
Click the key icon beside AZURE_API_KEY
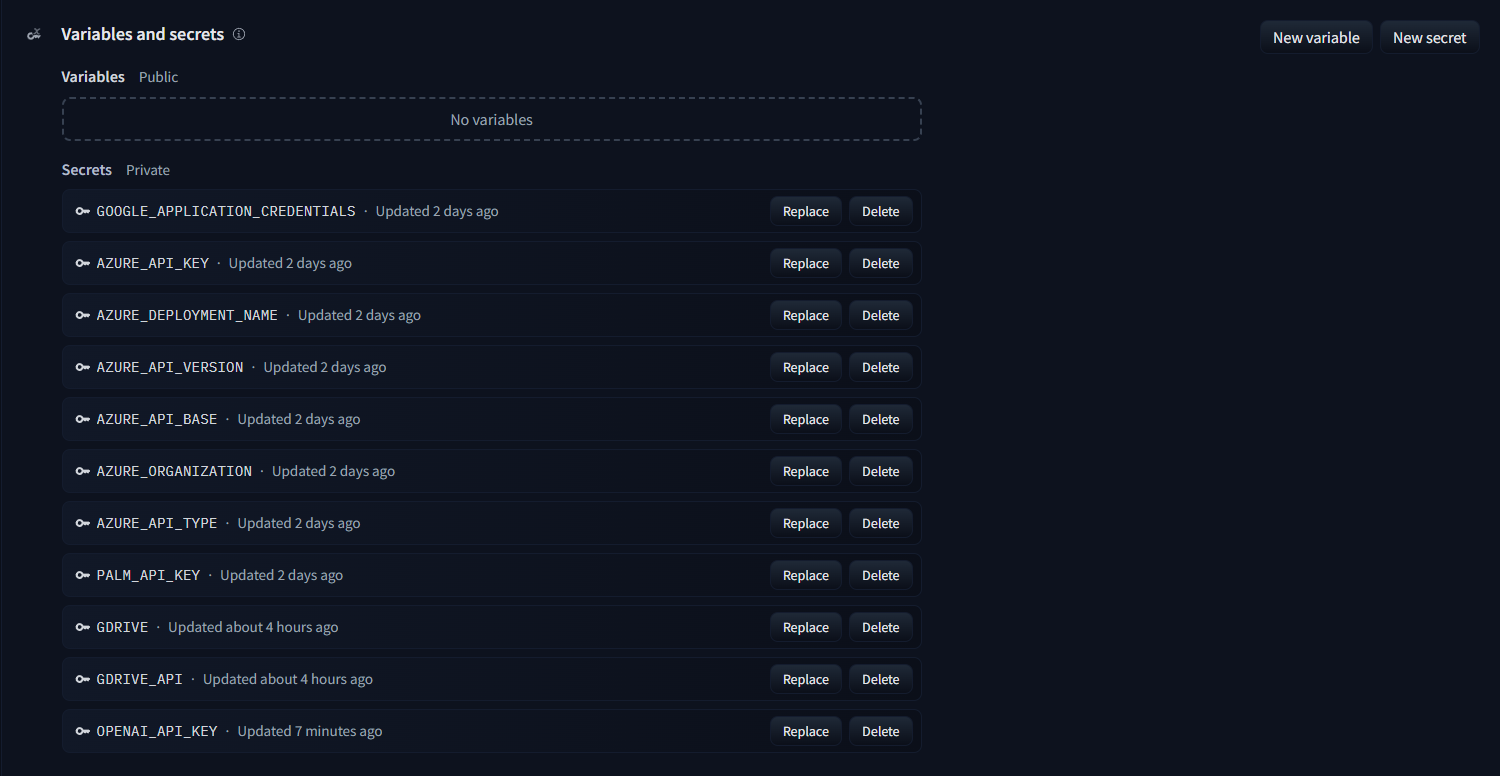click(83, 263)
